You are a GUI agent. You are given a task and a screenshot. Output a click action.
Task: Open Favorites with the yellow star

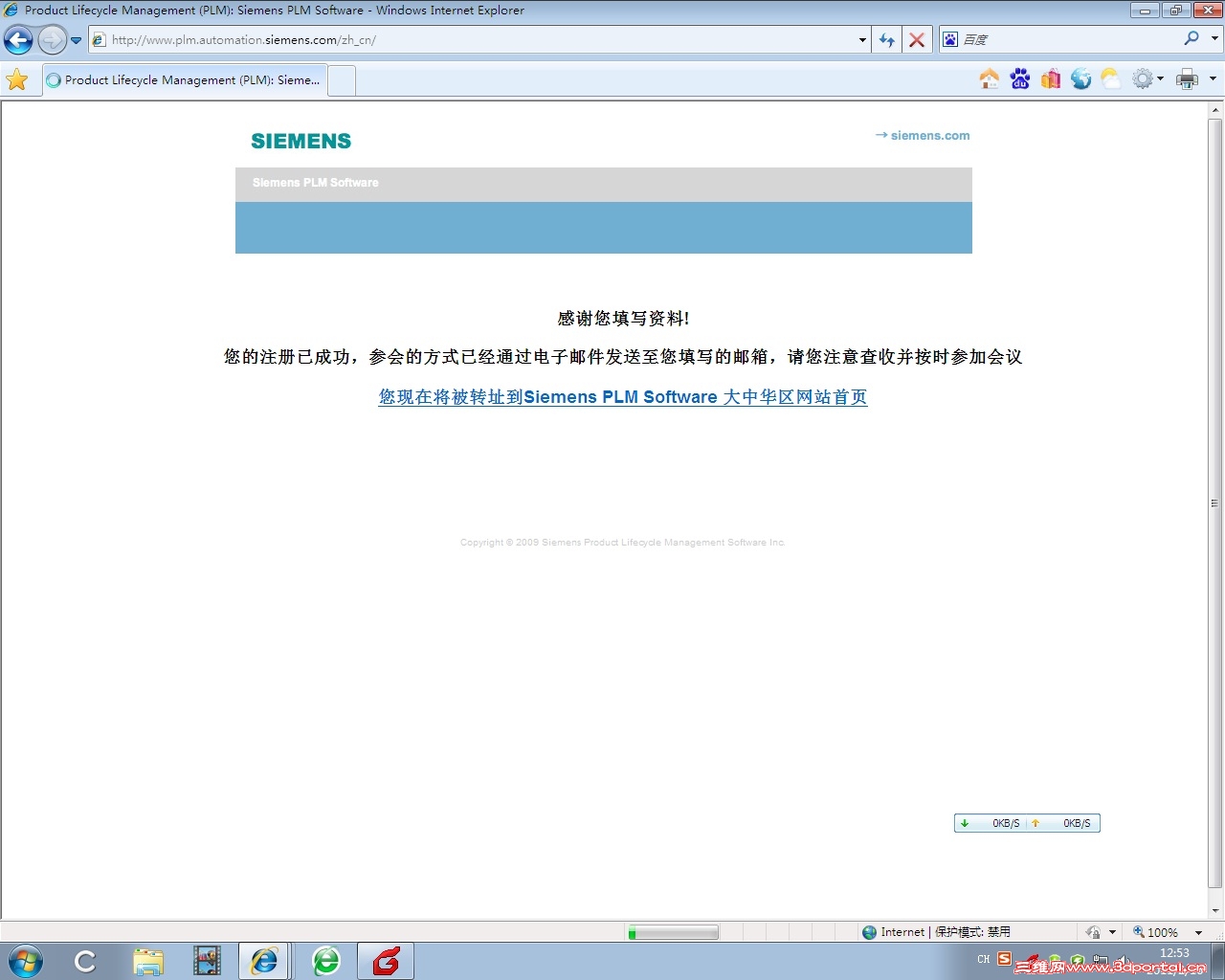(x=17, y=79)
